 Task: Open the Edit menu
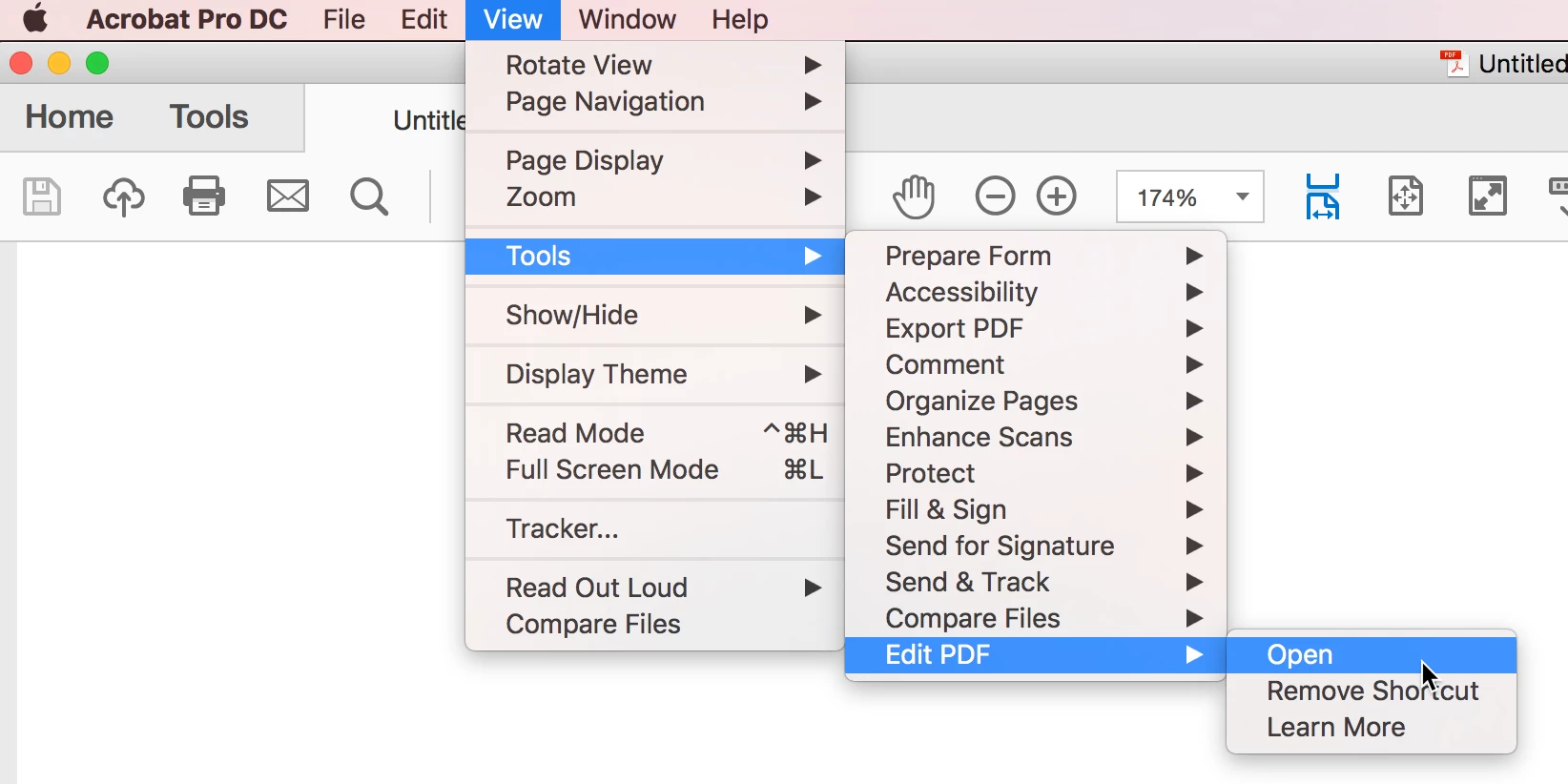point(424,19)
